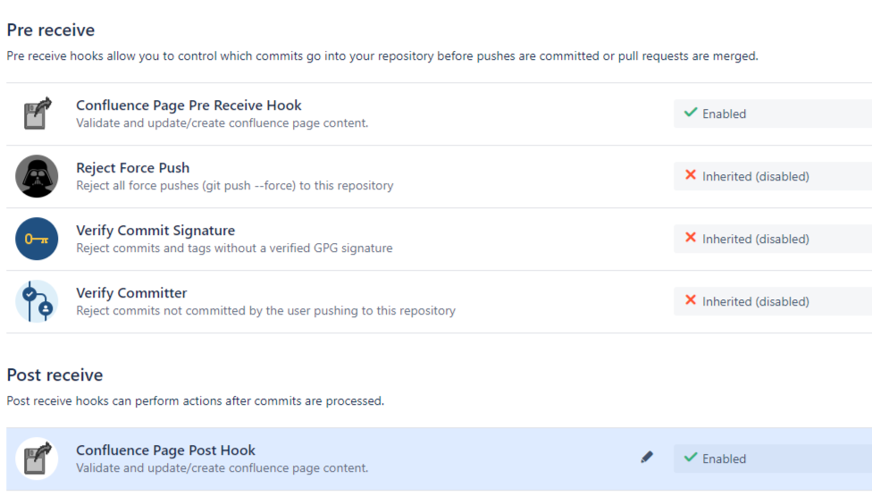Click the red X beside Verify Commit Signature status
Image resolution: width=872 pixels, height=496 pixels.
[690, 238]
